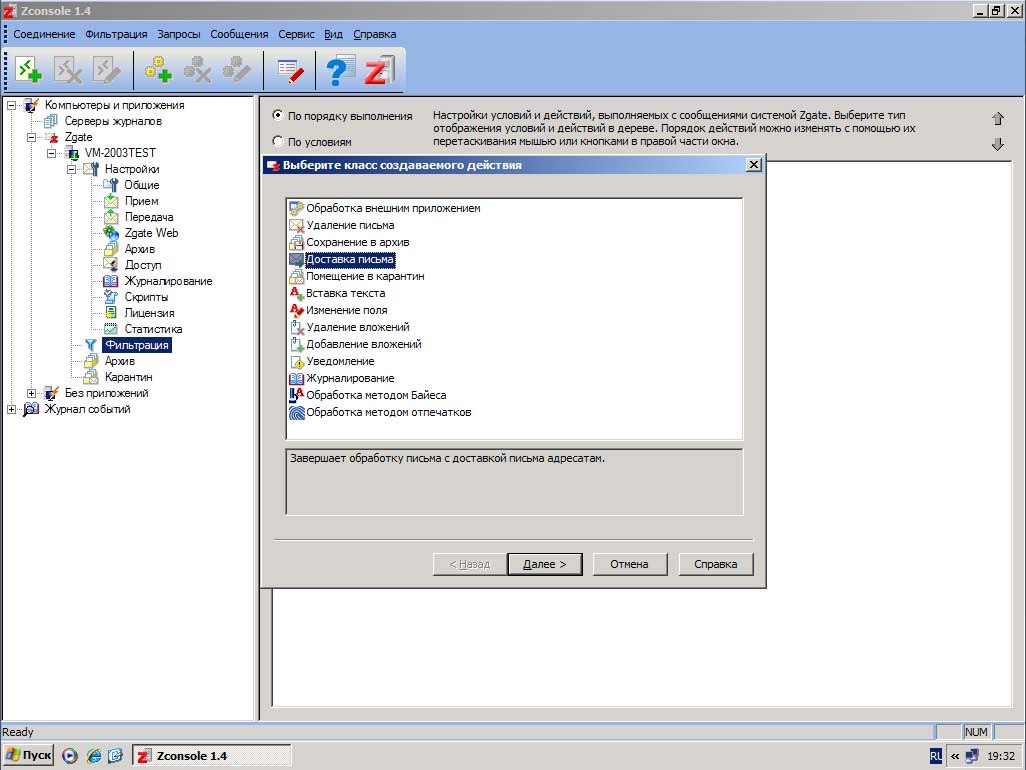The height and width of the screenshot is (770, 1026).
Task: Select the По порядку выполнения radio button
Action: [277, 115]
